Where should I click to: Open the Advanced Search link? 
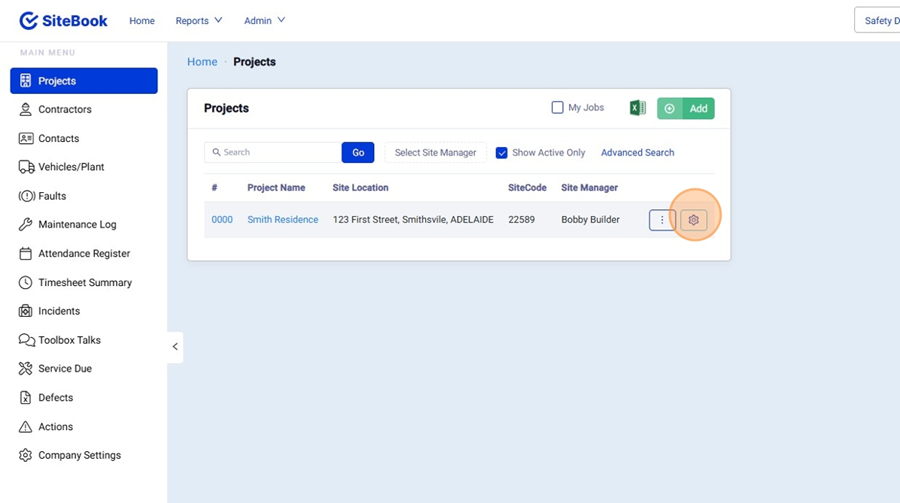637,153
